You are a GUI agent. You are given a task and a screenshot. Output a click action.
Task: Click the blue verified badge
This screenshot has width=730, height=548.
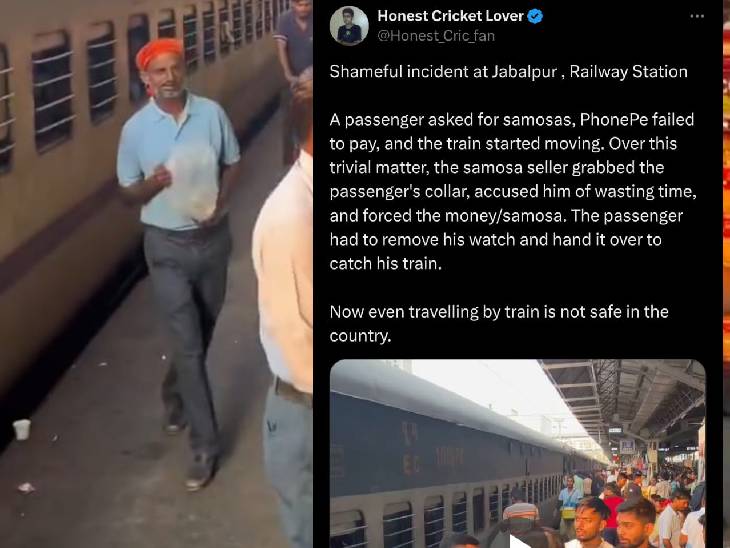point(535,16)
